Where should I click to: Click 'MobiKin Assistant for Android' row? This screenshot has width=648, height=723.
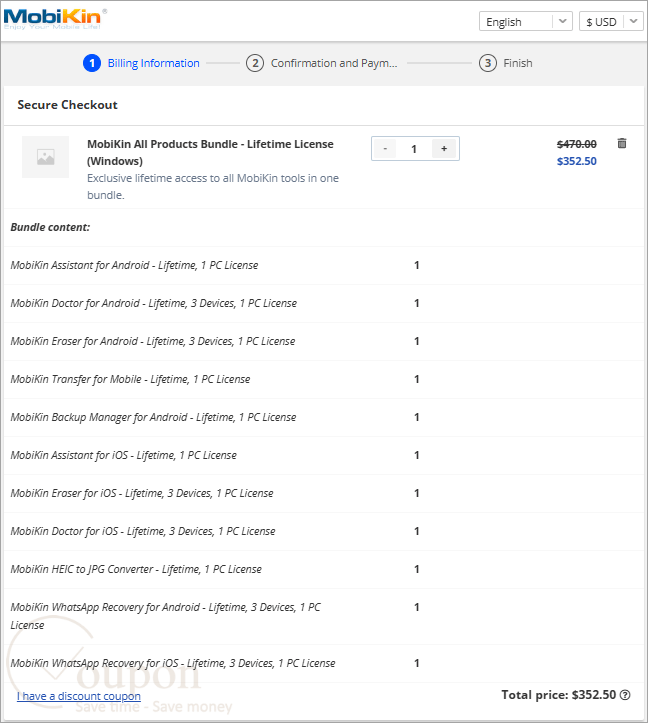coord(324,266)
